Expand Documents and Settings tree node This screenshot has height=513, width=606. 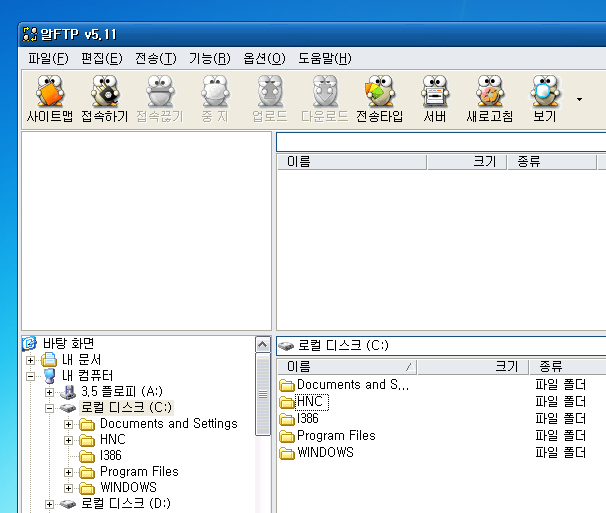(68, 424)
